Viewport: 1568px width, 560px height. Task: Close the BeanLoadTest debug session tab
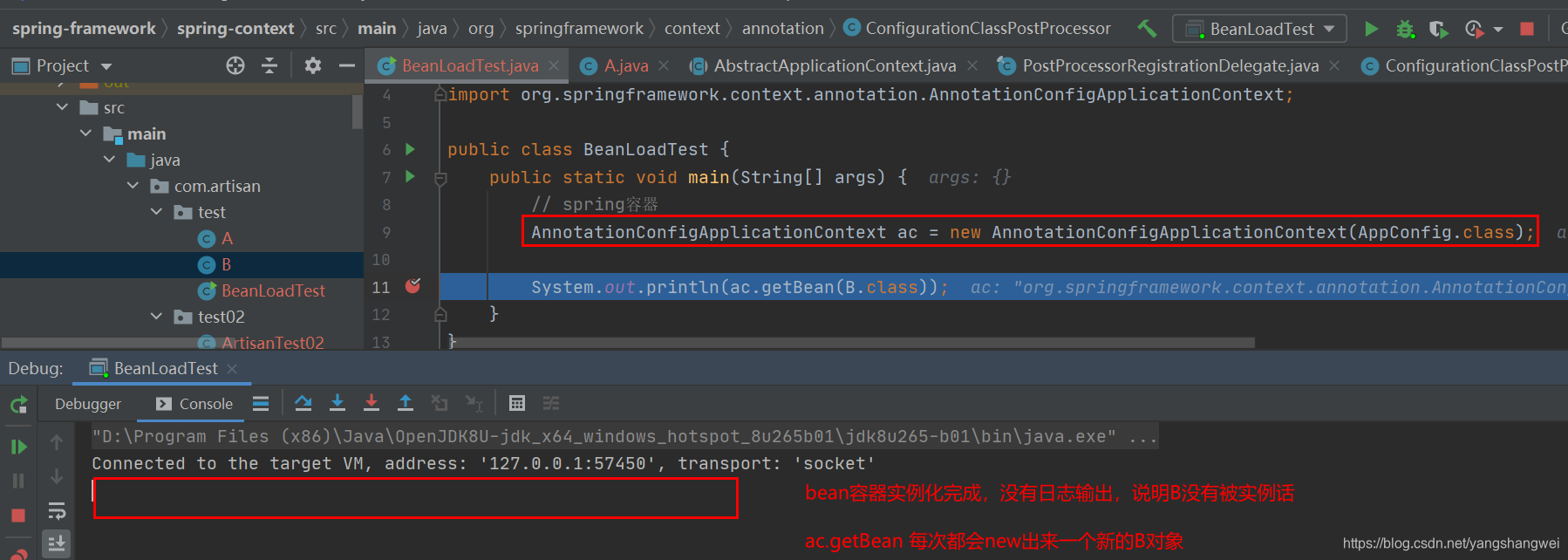tap(232, 369)
